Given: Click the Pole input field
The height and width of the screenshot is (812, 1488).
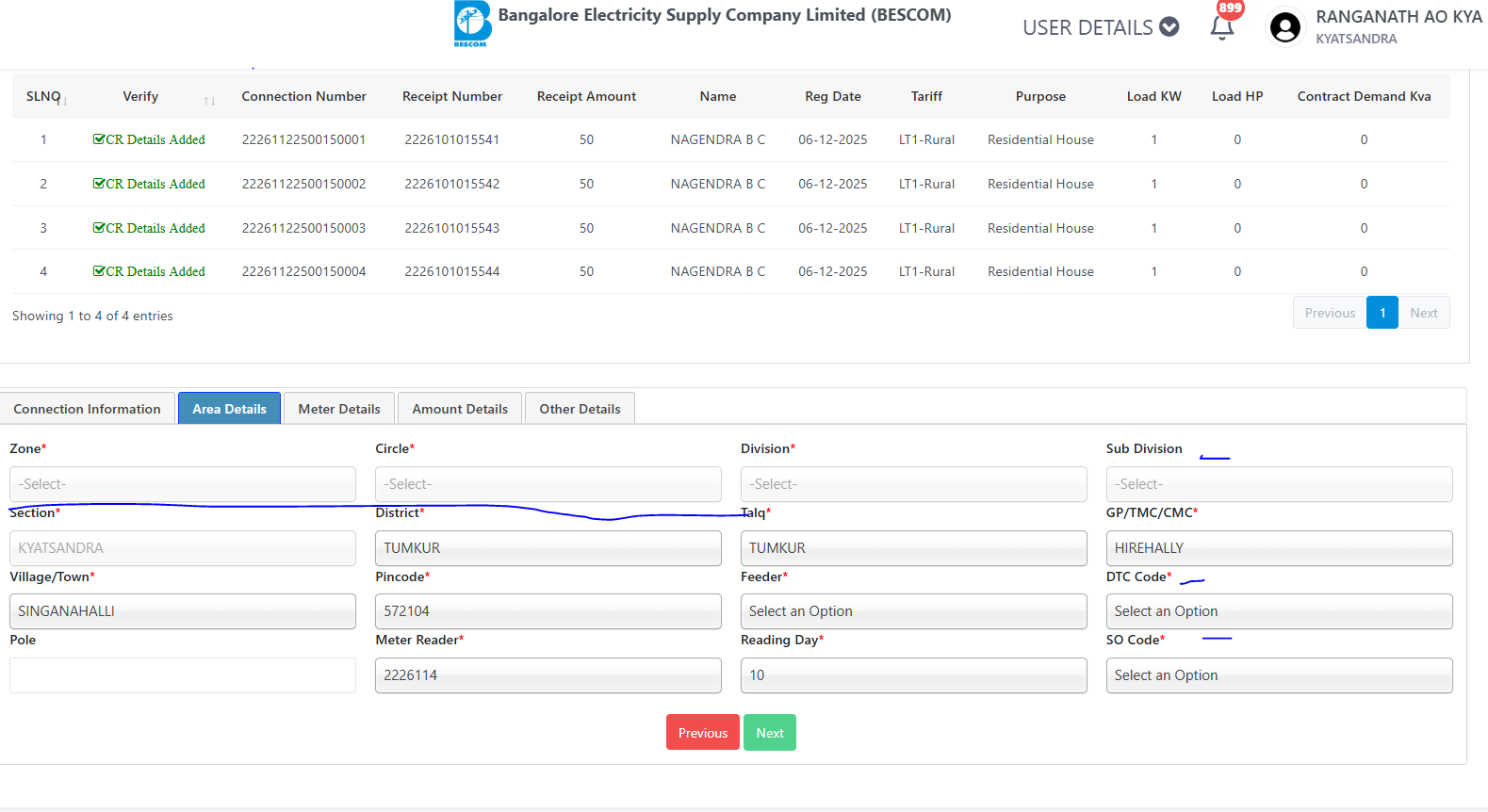Looking at the screenshot, I should [x=182, y=675].
